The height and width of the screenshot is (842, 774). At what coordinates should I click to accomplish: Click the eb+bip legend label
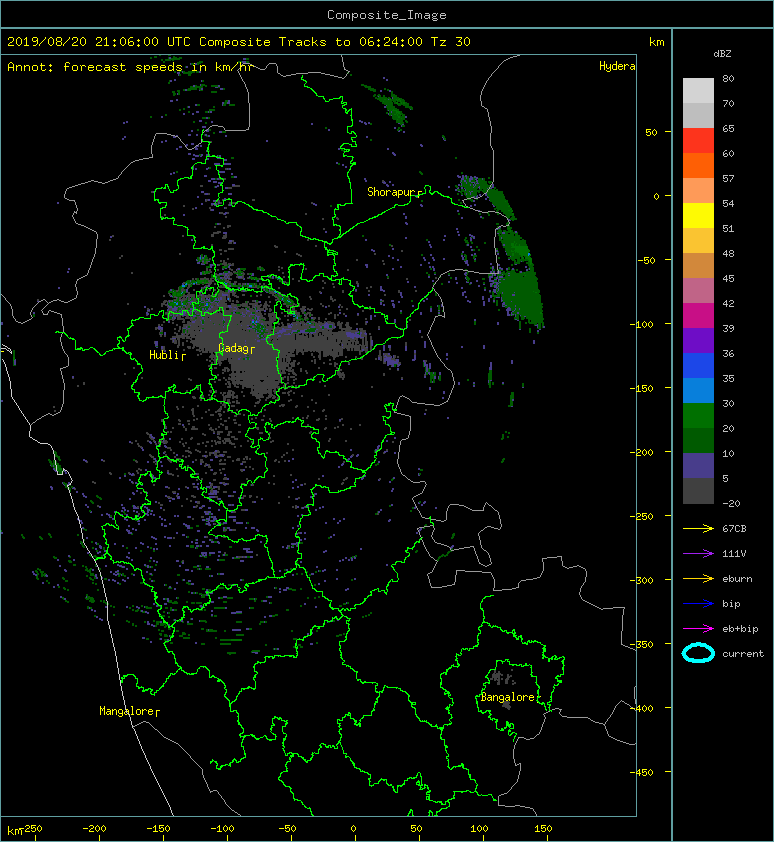tap(740, 629)
